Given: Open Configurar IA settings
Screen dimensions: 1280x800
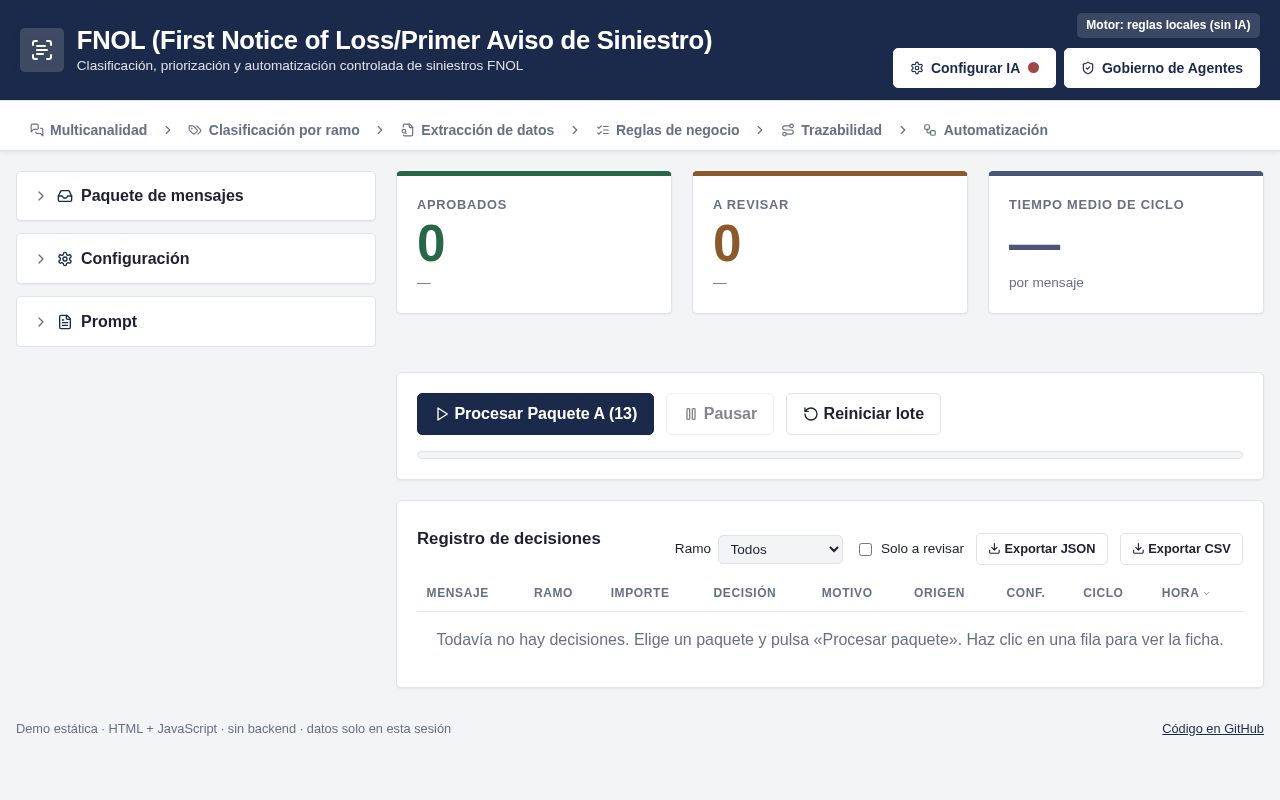Looking at the screenshot, I should [x=974, y=68].
